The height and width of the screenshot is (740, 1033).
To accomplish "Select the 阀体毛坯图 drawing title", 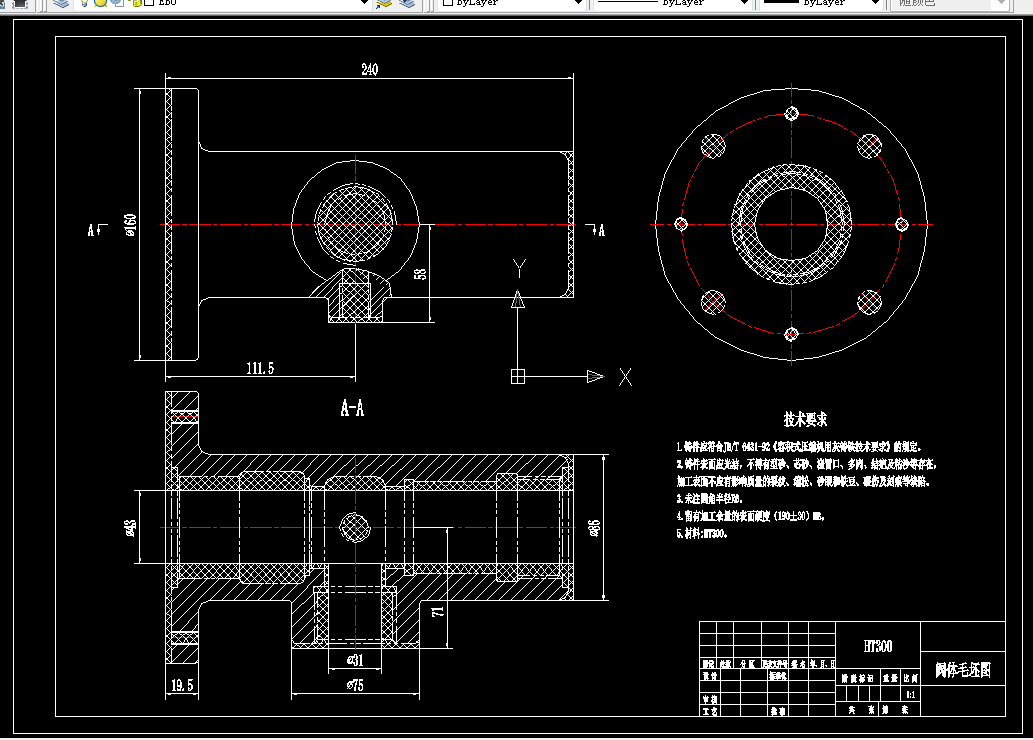I will (963, 670).
